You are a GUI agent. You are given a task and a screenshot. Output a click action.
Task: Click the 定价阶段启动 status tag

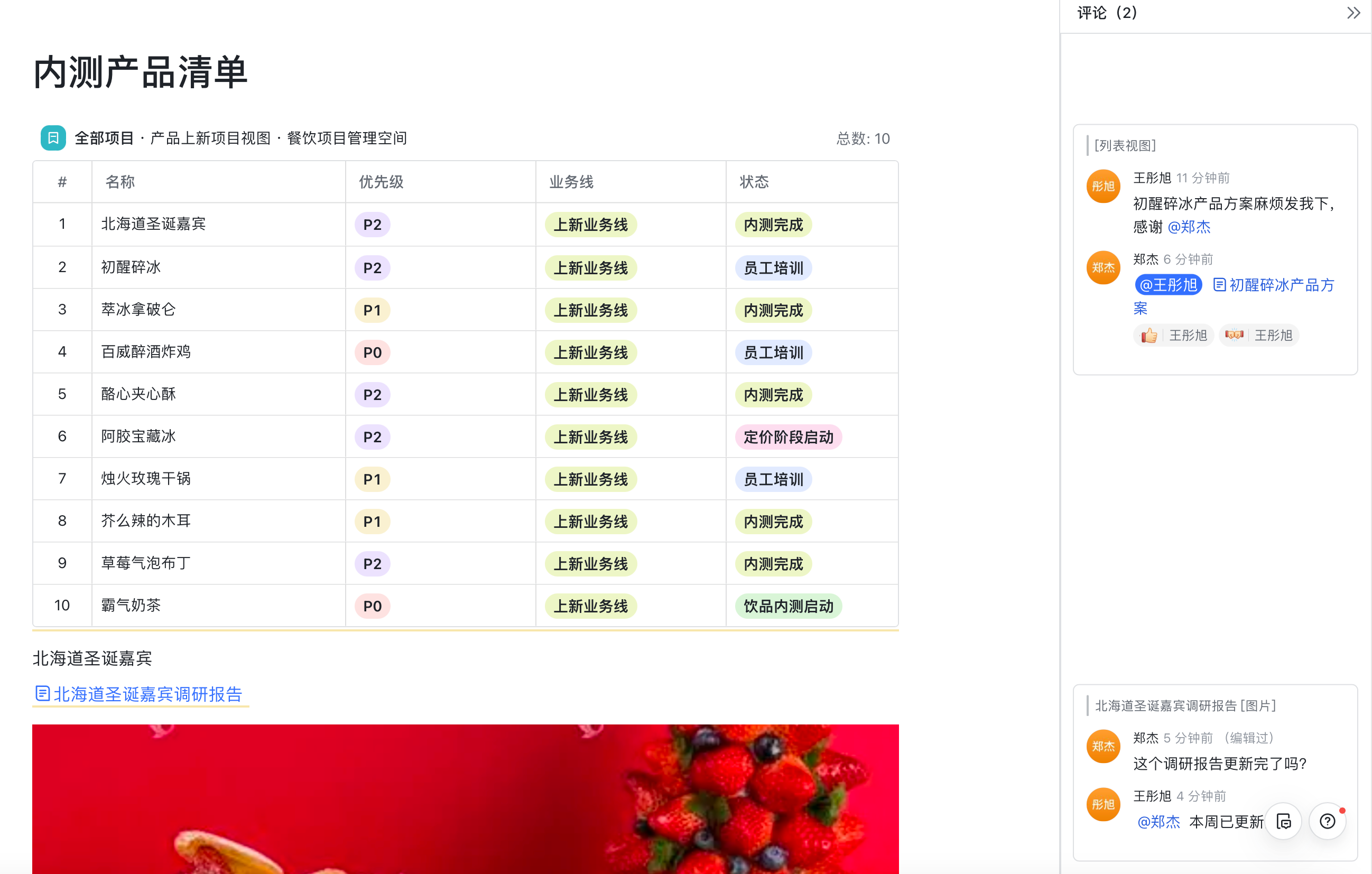click(x=789, y=437)
